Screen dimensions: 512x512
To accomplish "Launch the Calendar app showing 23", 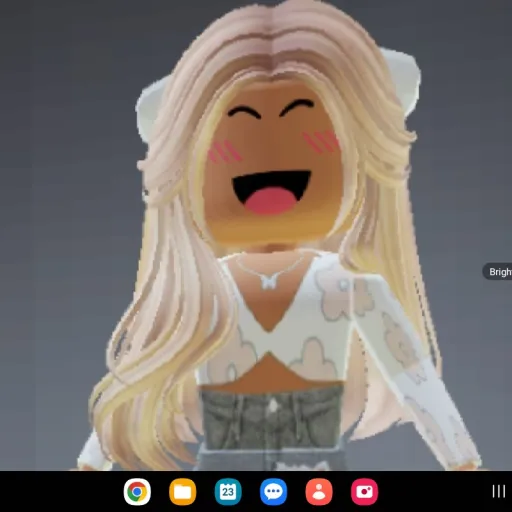I will (x=228, y=492).
